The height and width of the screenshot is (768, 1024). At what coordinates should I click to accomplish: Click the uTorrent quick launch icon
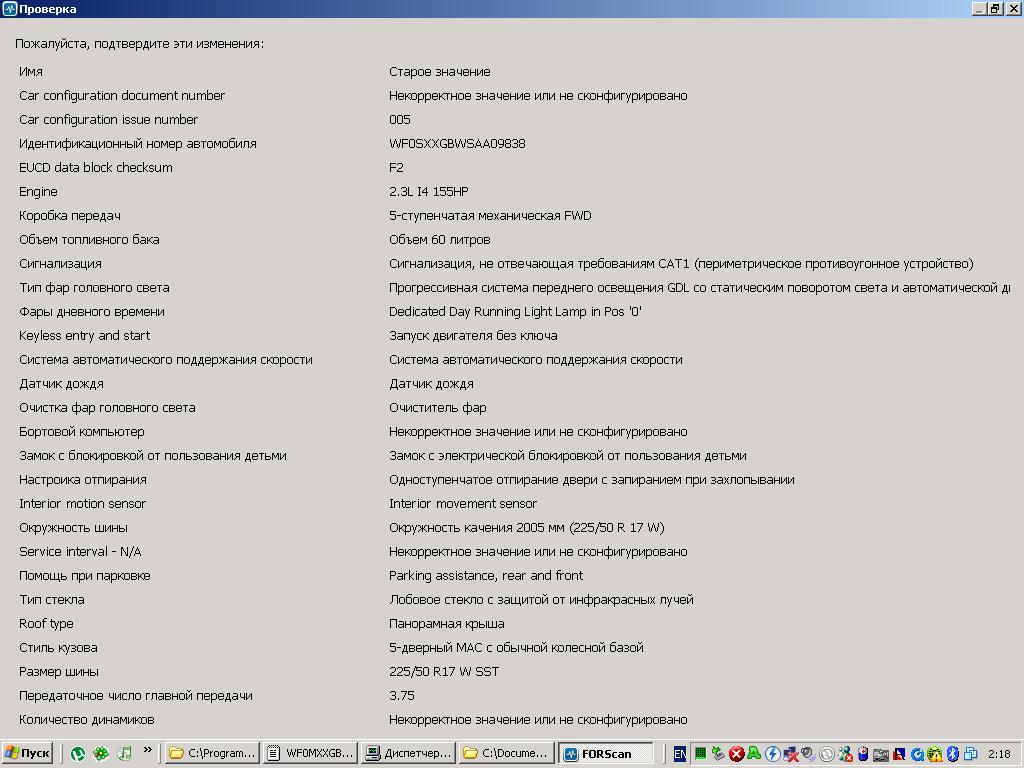pos(77,753)
